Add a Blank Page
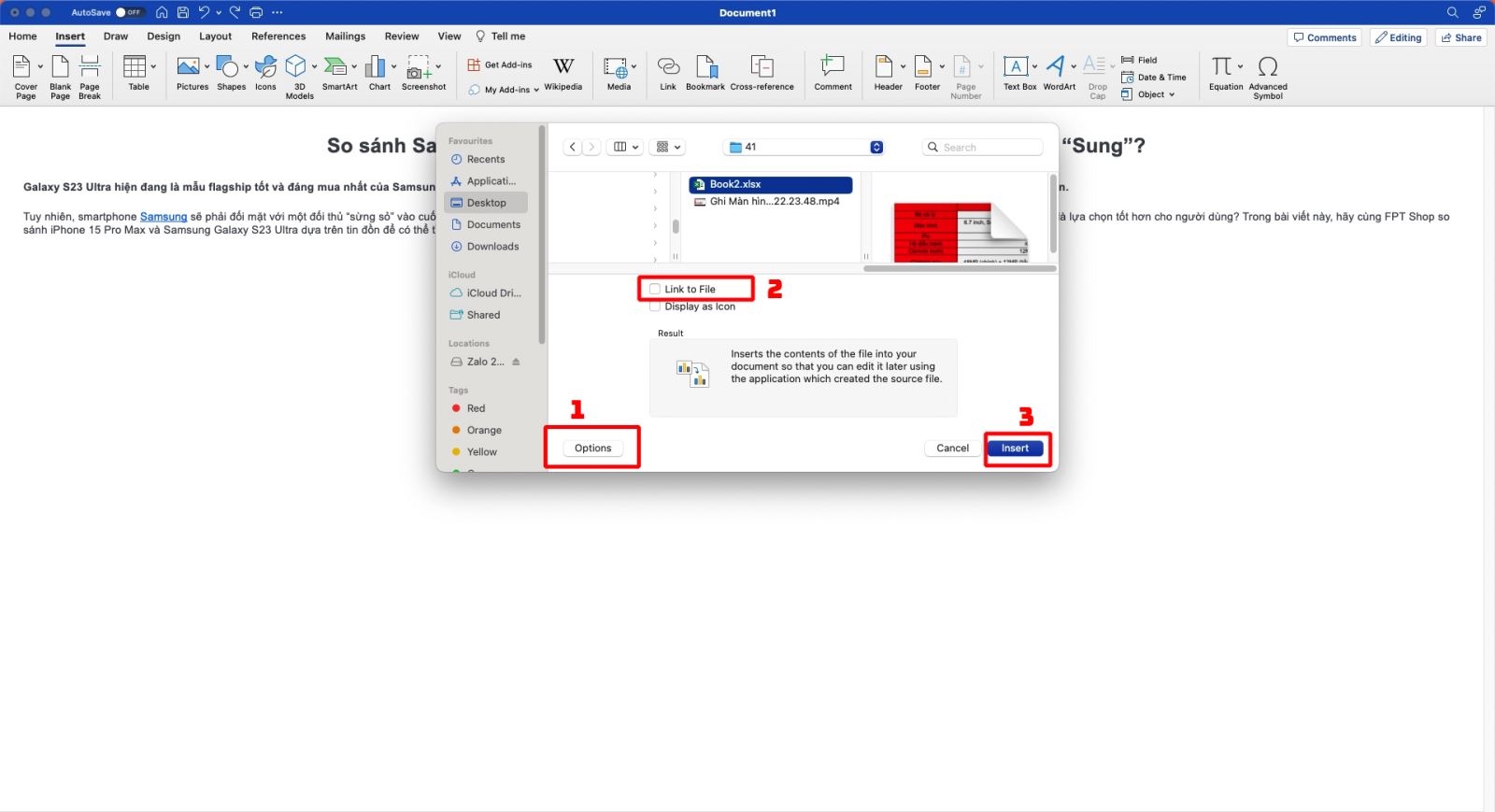 point(60,77)
